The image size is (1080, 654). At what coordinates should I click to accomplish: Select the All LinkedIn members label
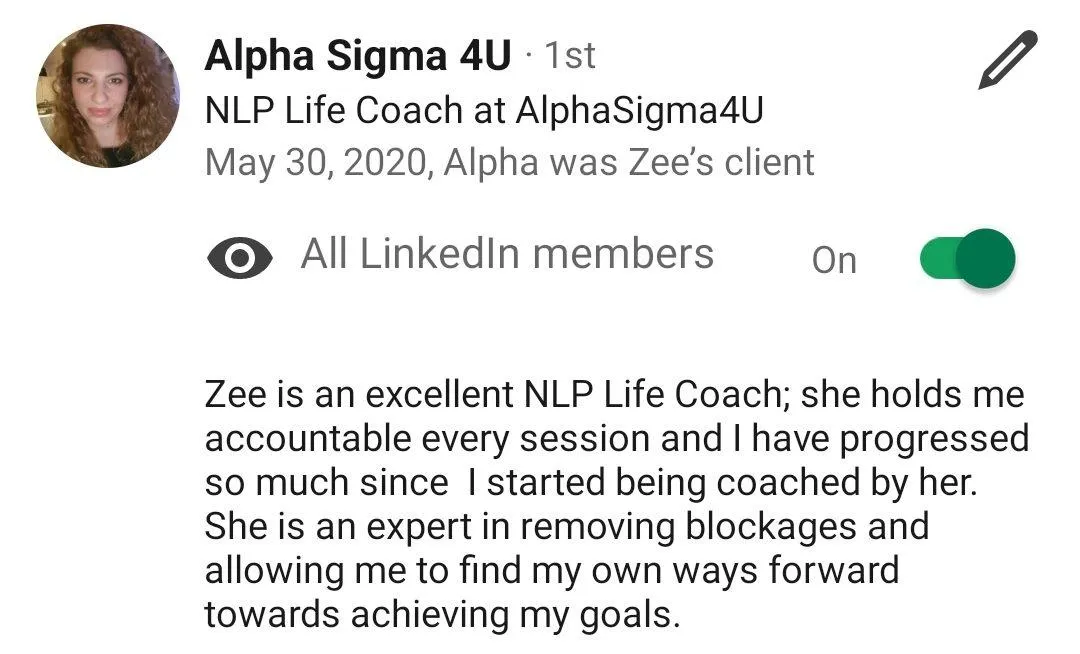click(507, 253)
